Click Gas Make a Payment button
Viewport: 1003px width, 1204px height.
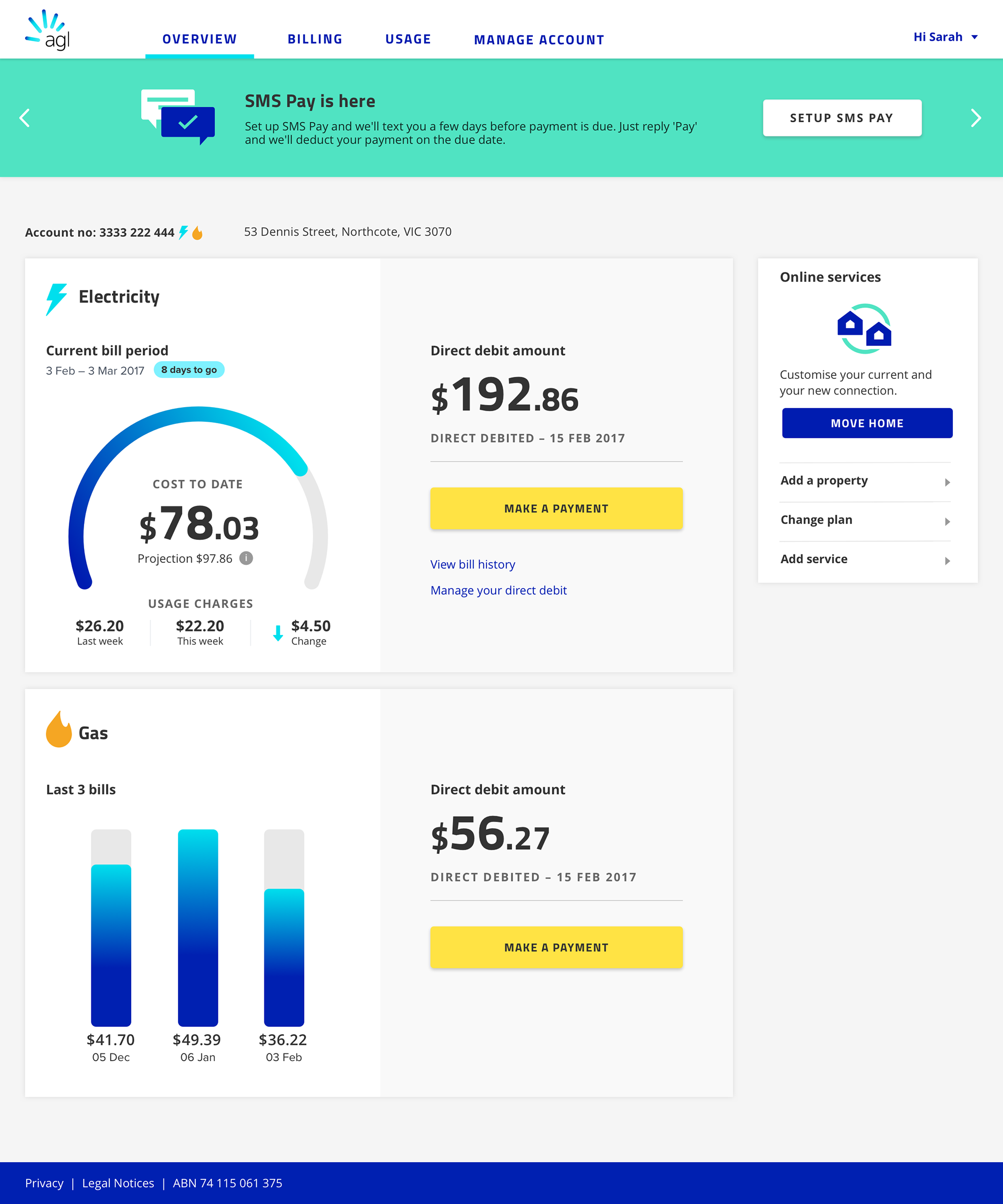[556, 948]
